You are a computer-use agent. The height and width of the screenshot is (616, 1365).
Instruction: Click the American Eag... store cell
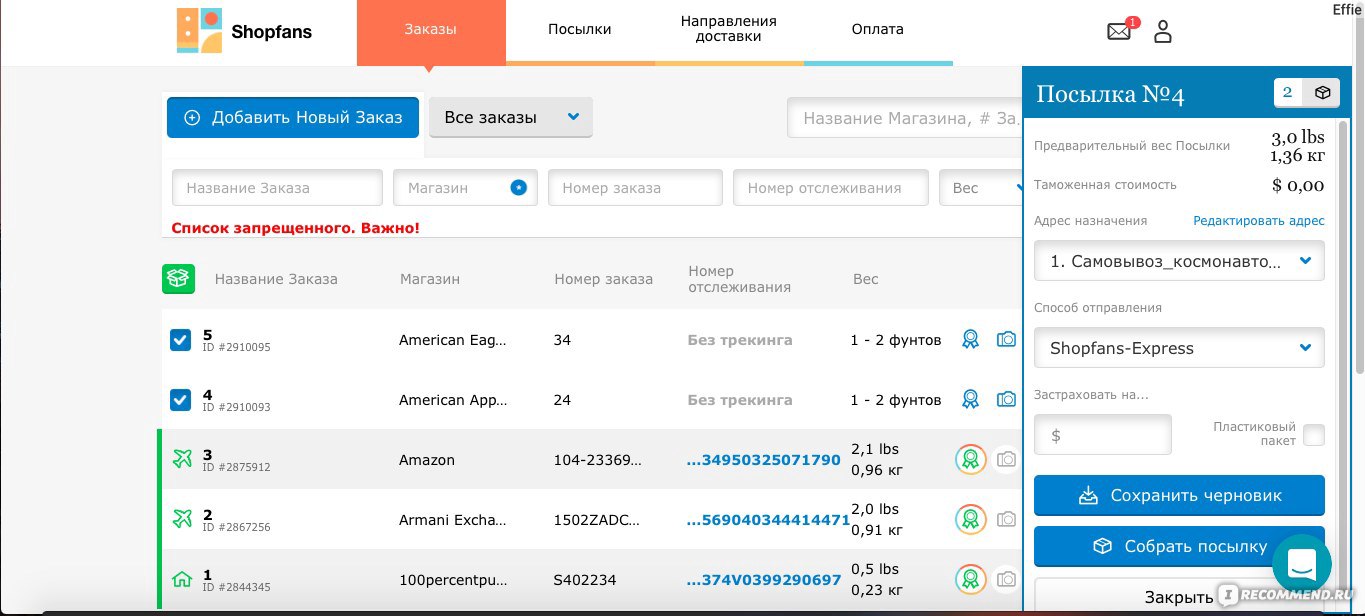[x=453, y=340]
